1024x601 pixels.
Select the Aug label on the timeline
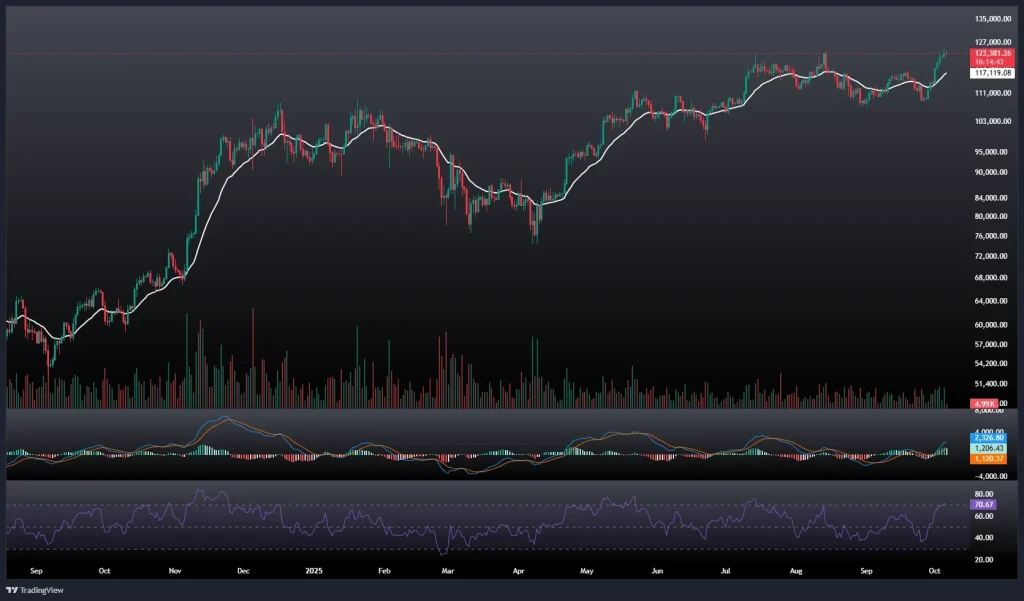796,574
